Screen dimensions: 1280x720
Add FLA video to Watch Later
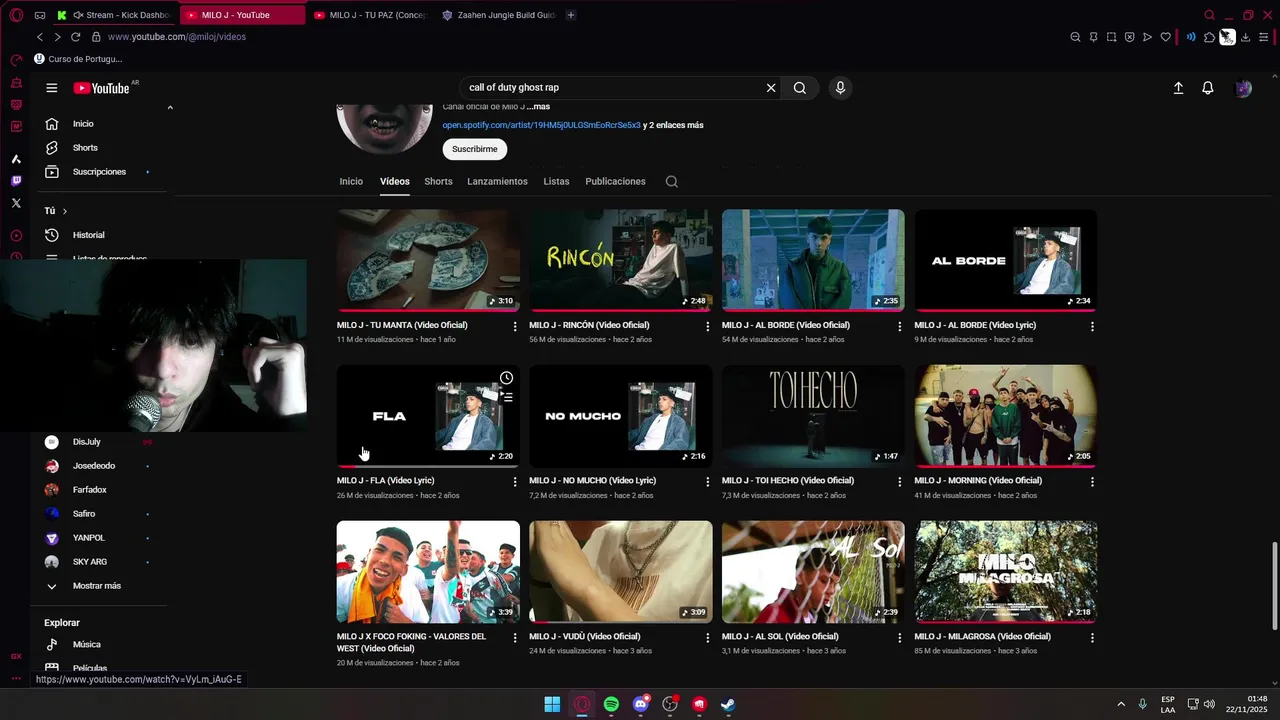507,378
